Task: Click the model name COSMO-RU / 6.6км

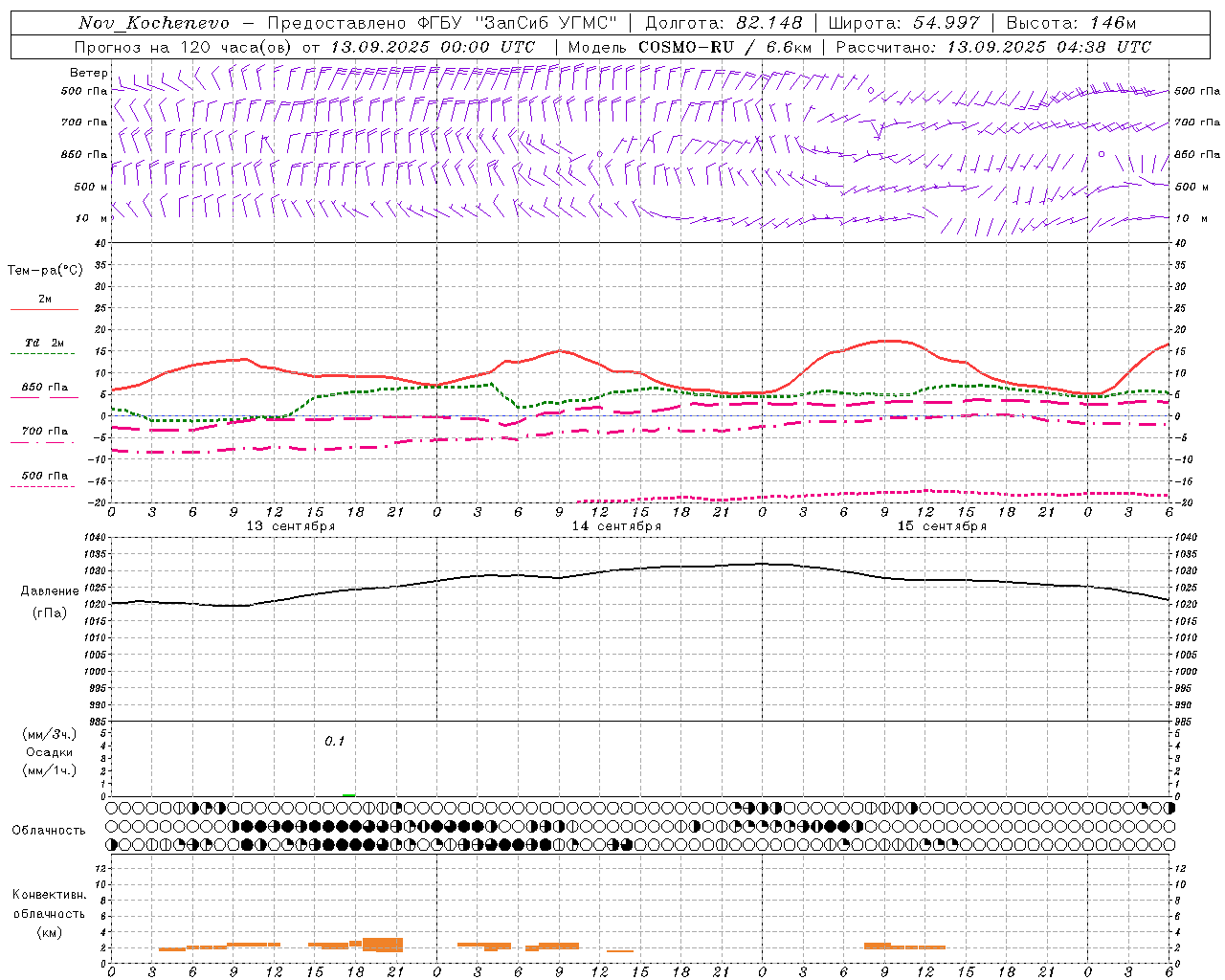Action: [725, 47]
